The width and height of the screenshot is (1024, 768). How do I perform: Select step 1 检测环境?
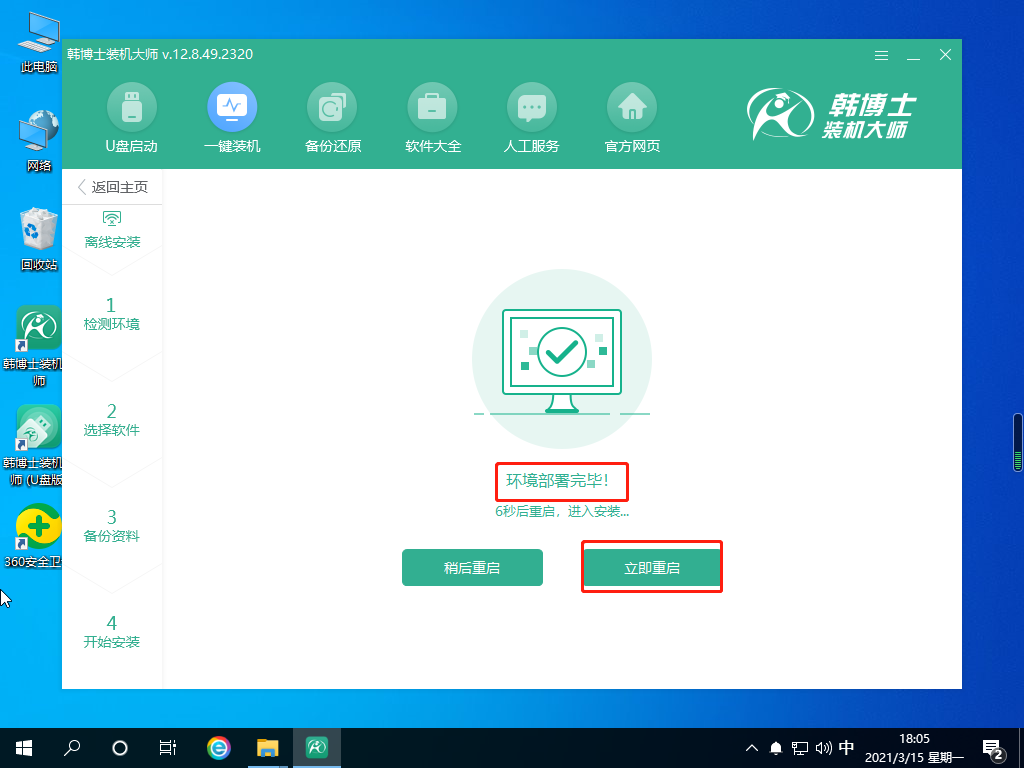(x=112, y=314)
